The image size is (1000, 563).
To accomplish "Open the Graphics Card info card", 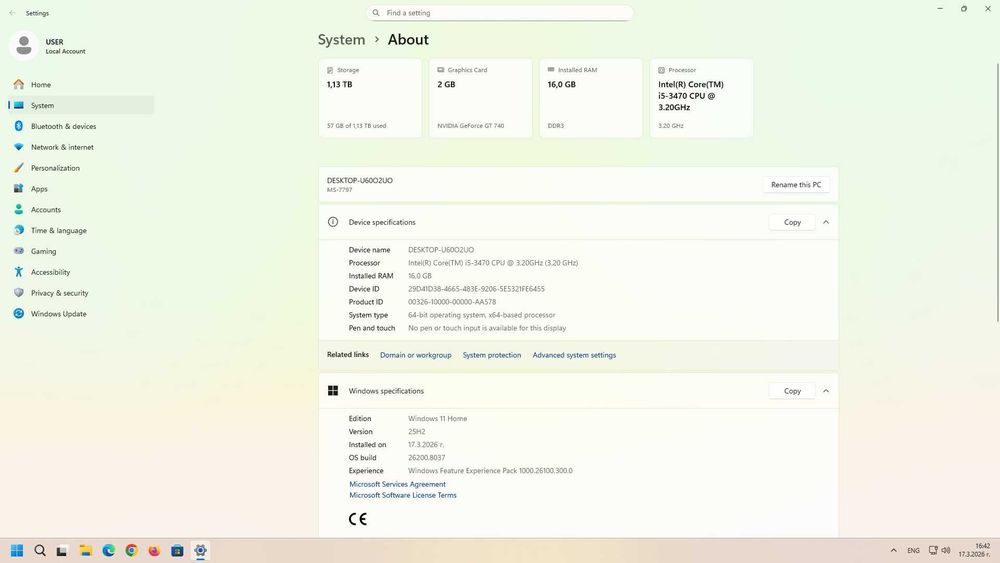I will tap(480, 98).
